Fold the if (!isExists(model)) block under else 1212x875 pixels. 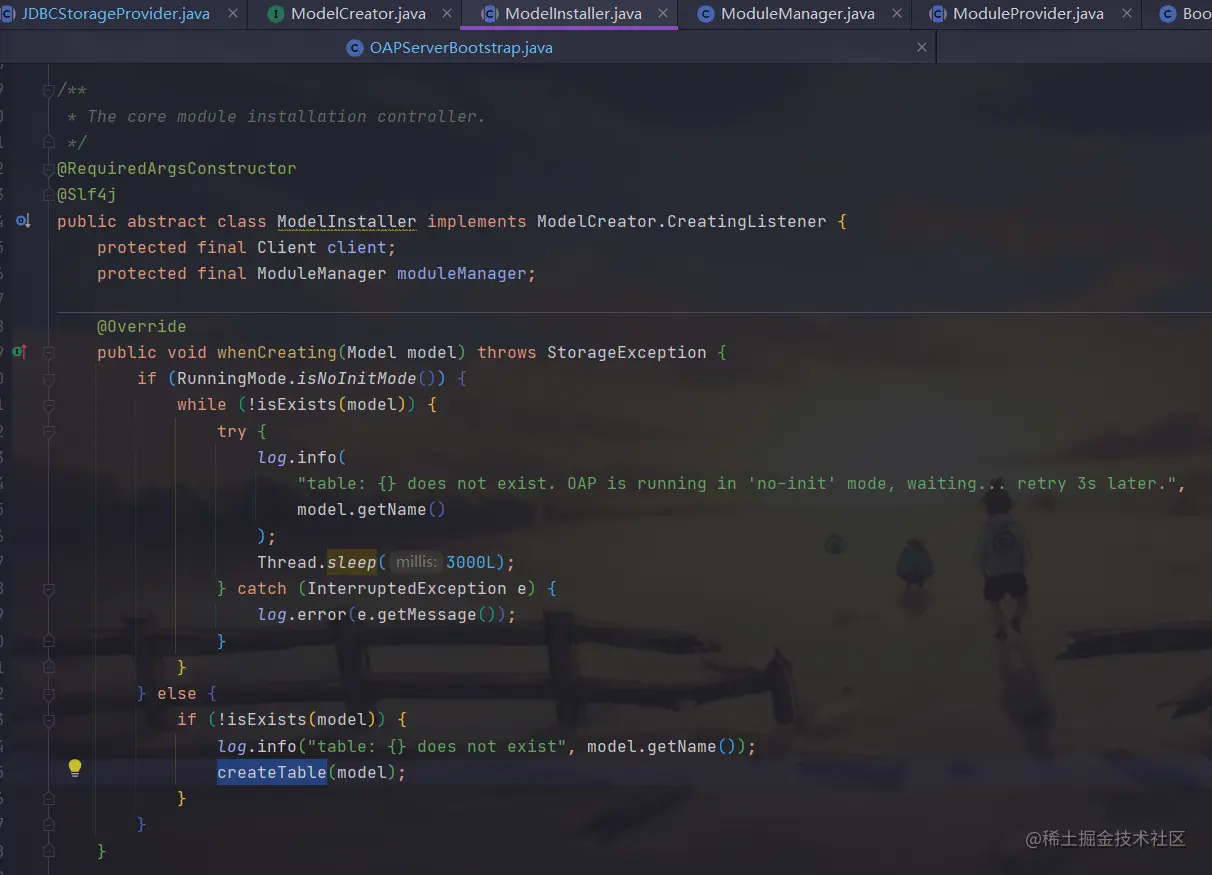[x=48, y=719]
